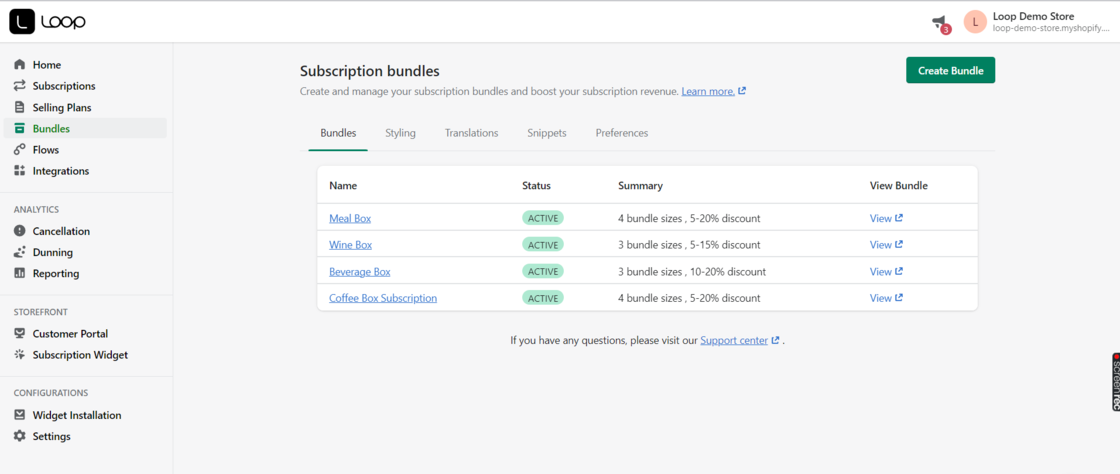1120x474 pixels.
Task: Click the Selling Plans document icon
Action: [x=20, y=107]
